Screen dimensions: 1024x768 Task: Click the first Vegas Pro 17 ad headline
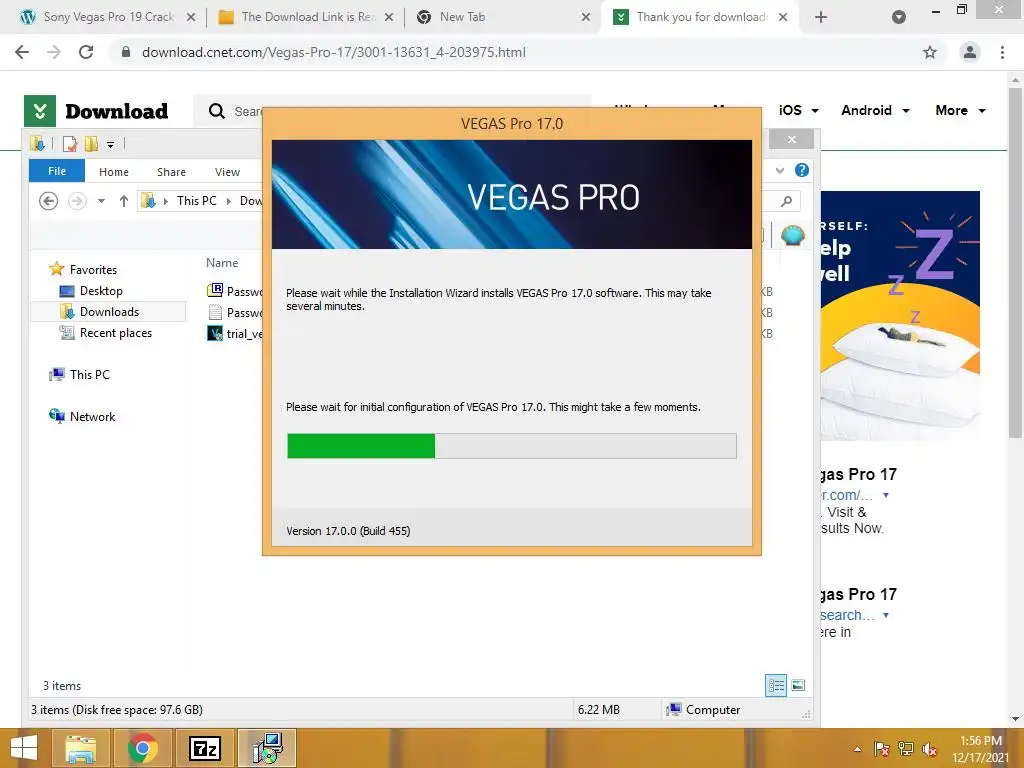click(859, 474)
